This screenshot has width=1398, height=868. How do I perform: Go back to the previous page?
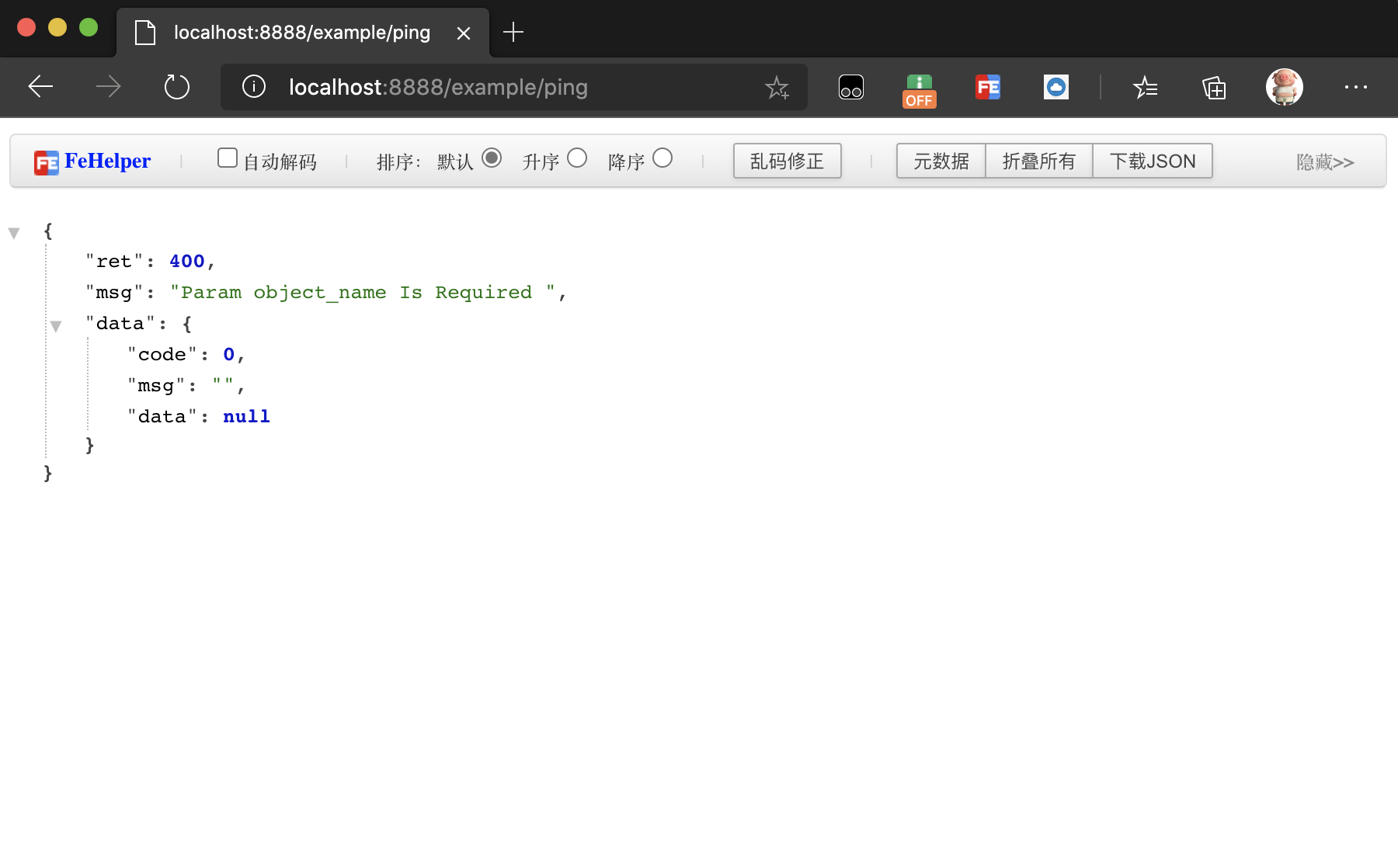40,86
